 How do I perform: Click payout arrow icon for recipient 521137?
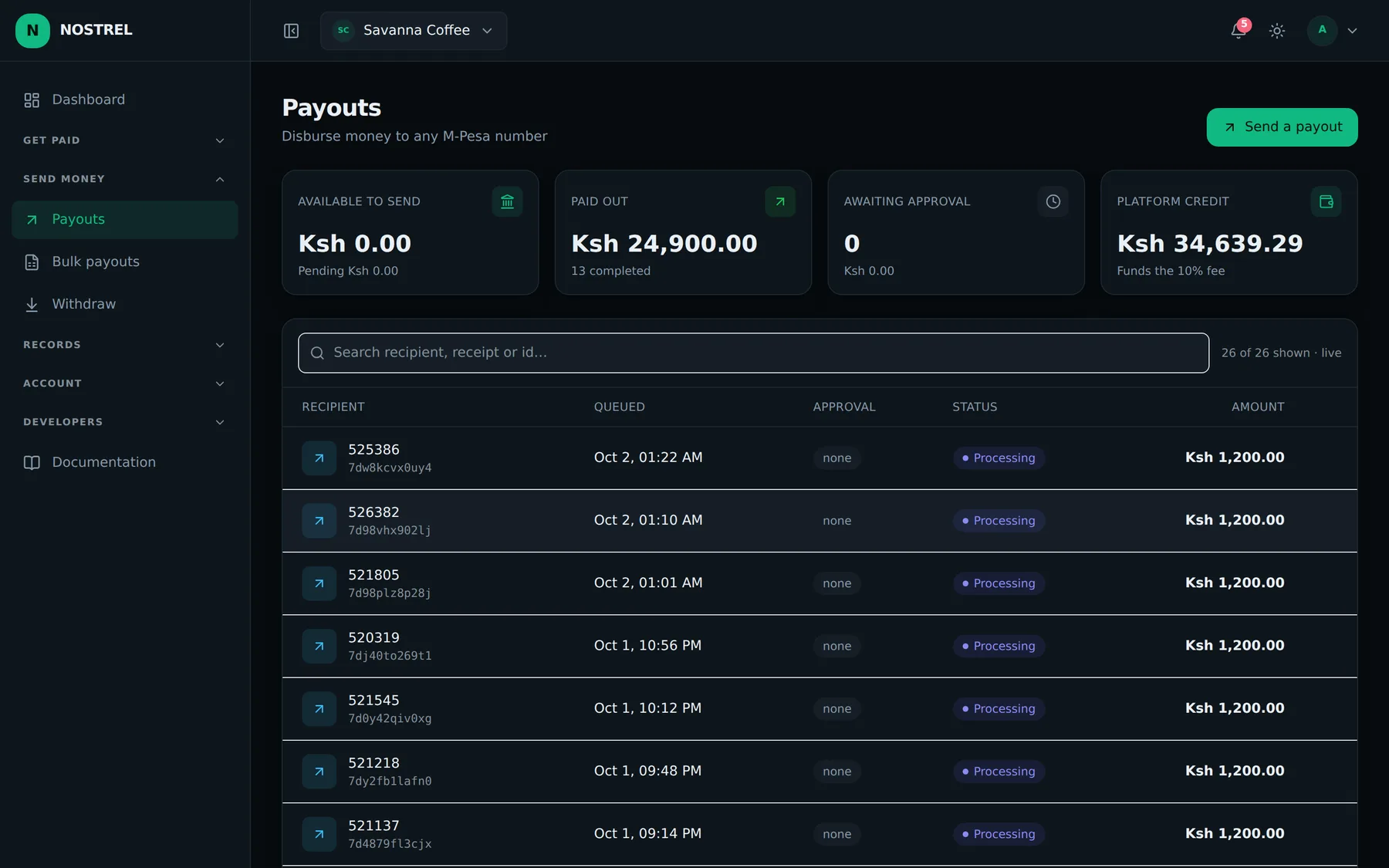point(319,834)
